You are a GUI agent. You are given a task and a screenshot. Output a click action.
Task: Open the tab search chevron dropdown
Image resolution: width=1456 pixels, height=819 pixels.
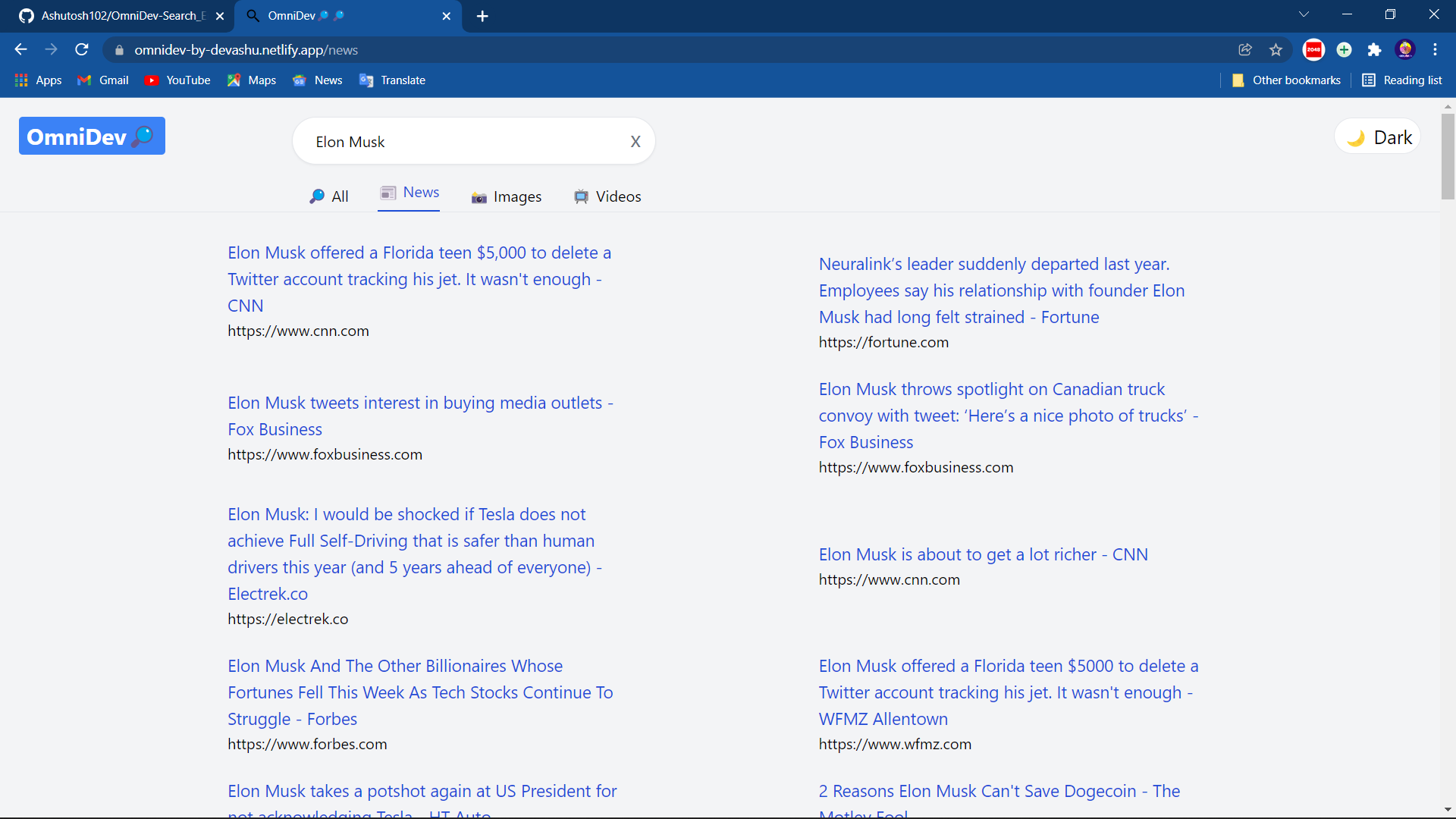[x=1304, y=14]
